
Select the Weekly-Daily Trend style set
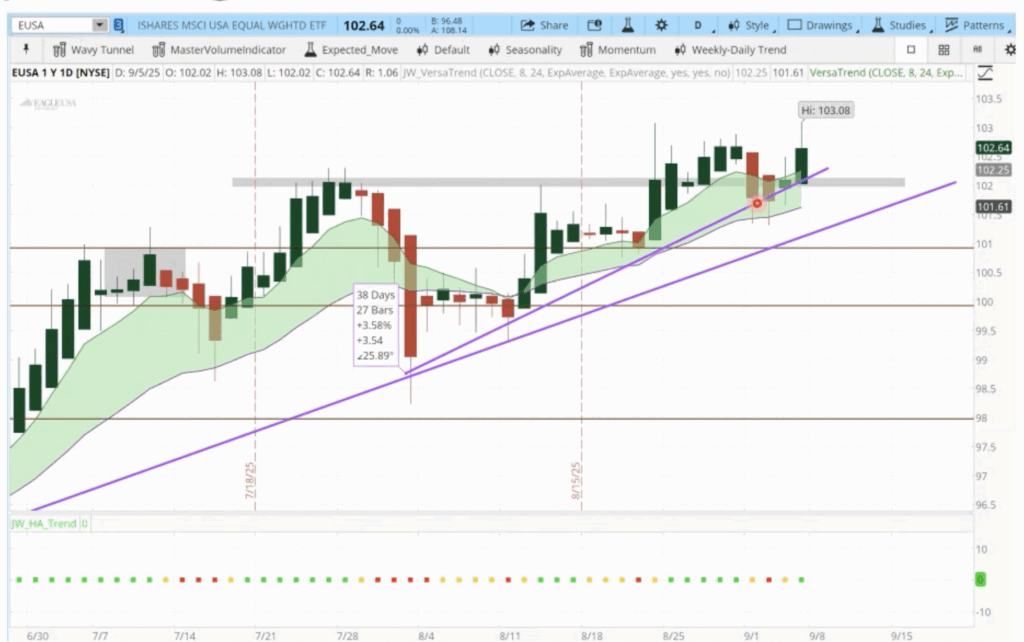point(731,50)
